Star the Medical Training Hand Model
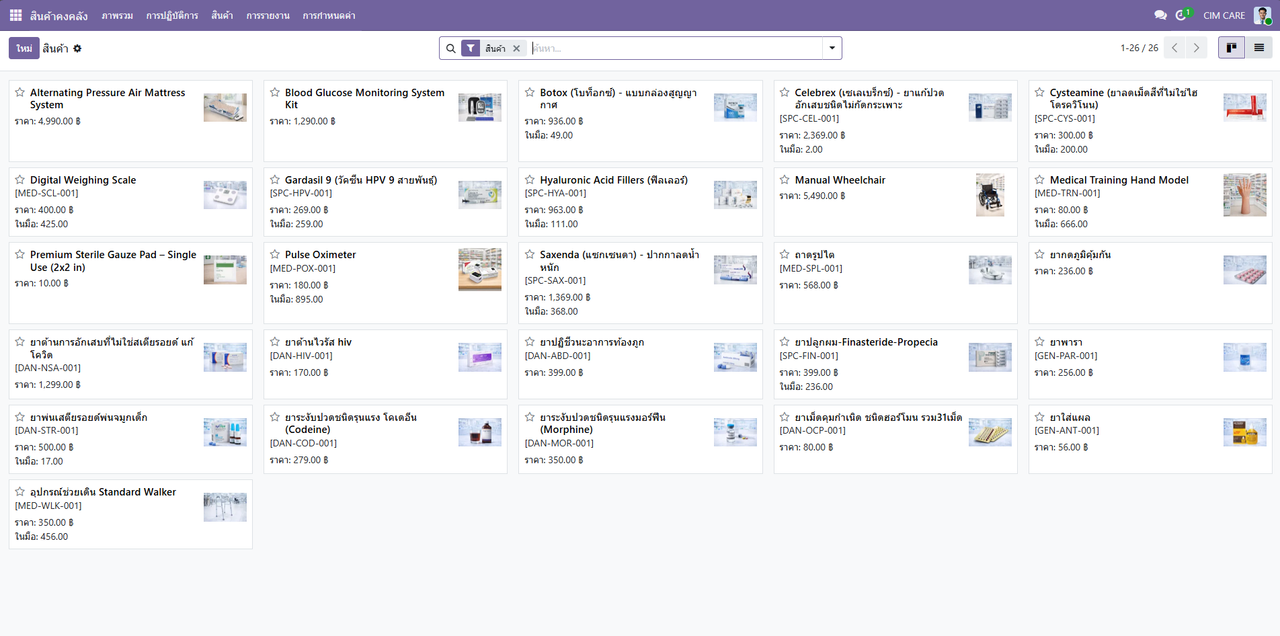 point(1040,180)
